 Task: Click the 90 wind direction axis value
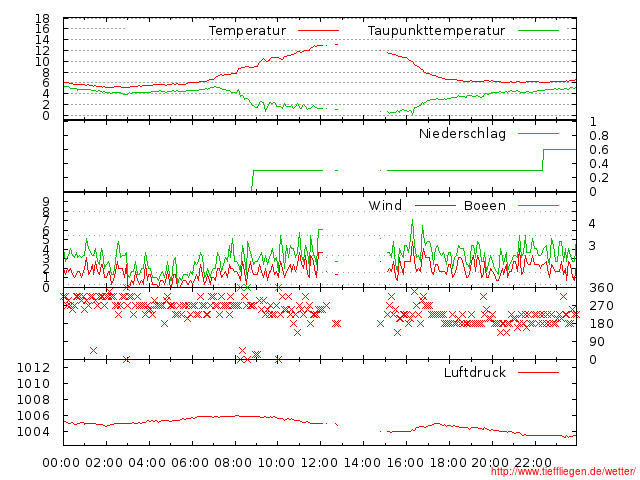pos(597,342)
